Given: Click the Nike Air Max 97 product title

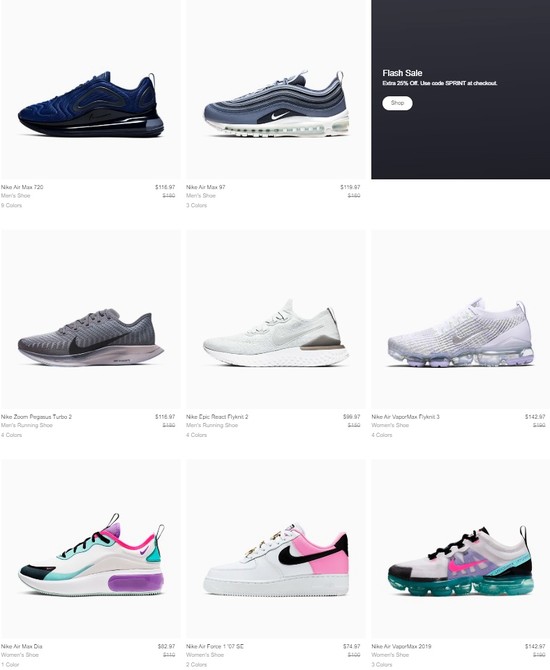Looking at the screenshot, I should point(206,187).
